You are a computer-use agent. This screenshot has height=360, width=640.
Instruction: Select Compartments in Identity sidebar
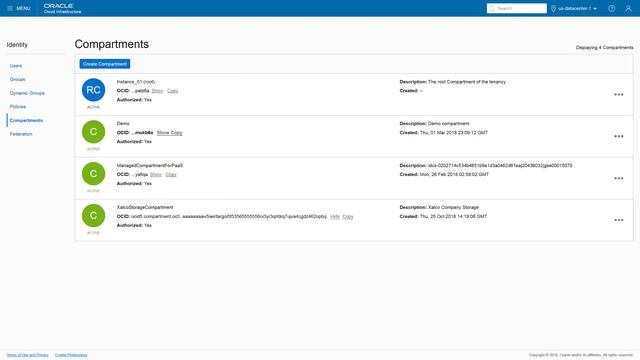tap(26, 120)
